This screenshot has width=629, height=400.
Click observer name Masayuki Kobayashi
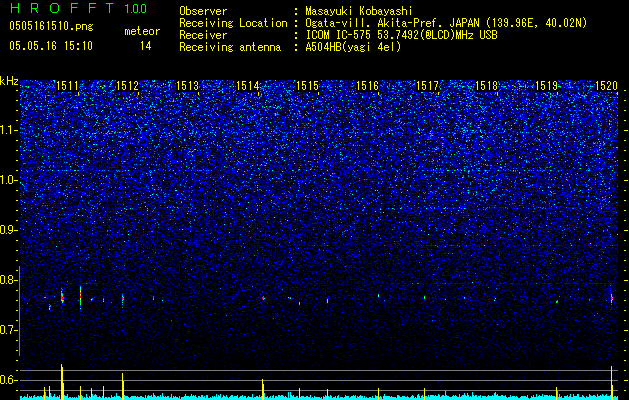[359, 11]
